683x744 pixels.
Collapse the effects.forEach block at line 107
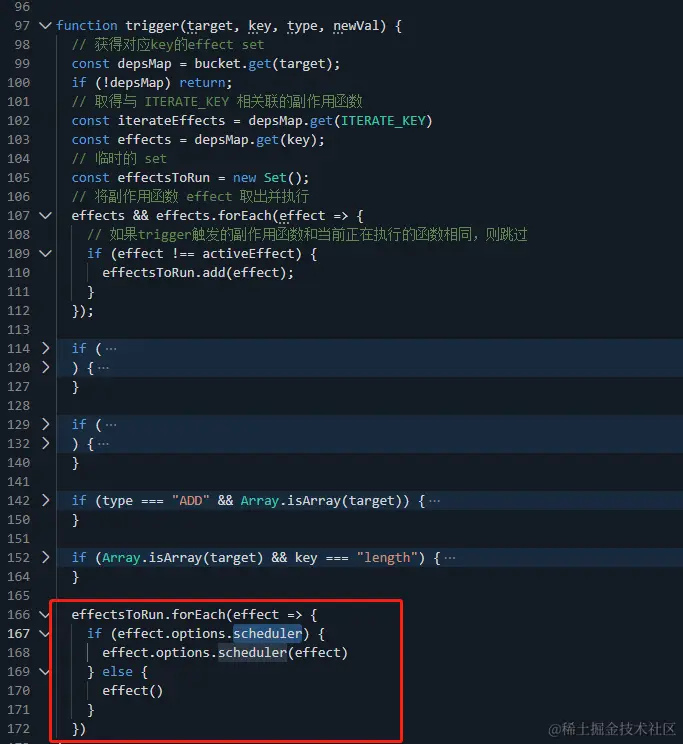coord(45,216)
